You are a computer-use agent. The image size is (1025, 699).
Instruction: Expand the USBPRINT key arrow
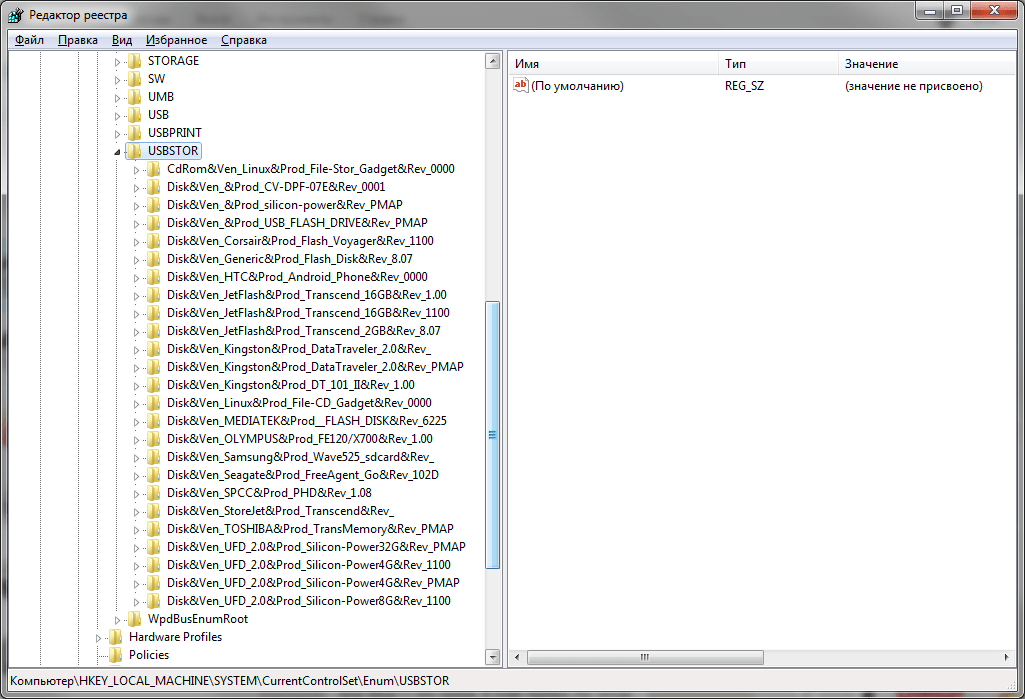point(117,133)
